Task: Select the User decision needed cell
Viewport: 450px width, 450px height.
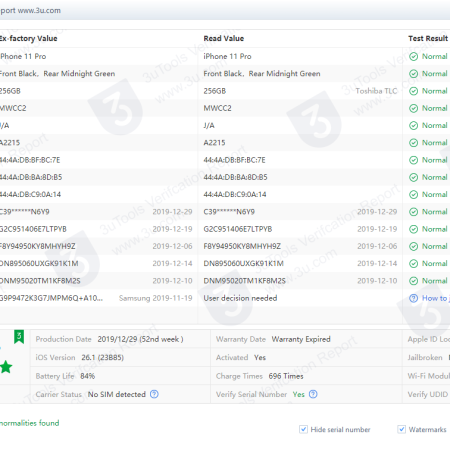Action: [x=240, y=298]
